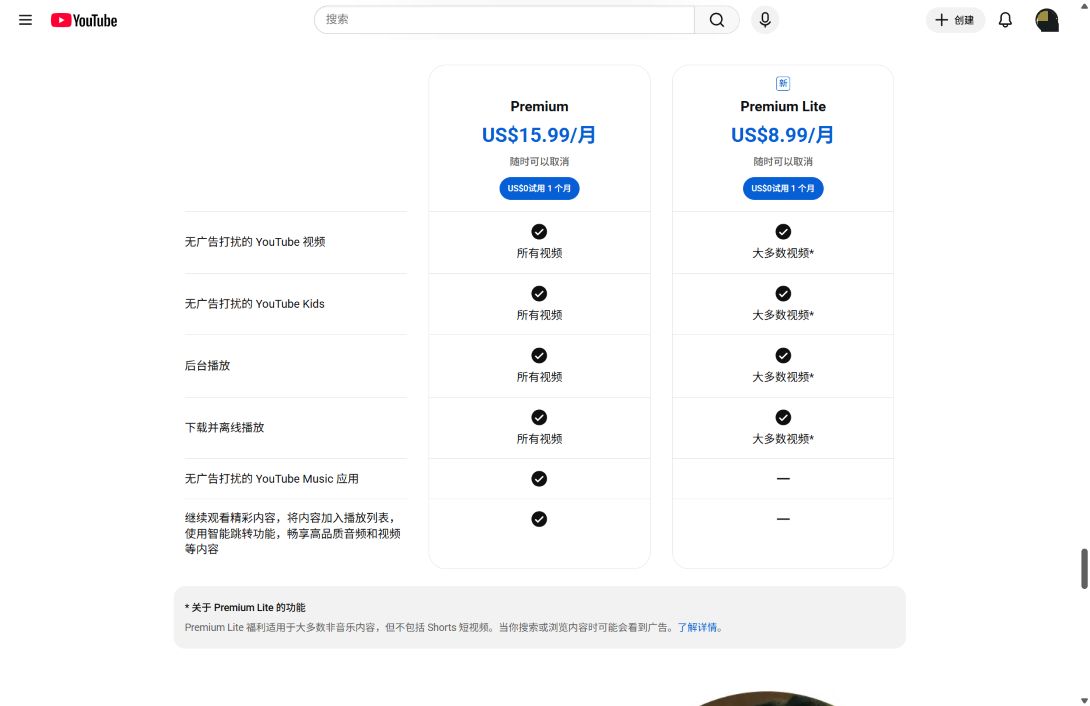Start voice search with microphone
Screen dimensions: 1090x706
[x=765, y=20]
